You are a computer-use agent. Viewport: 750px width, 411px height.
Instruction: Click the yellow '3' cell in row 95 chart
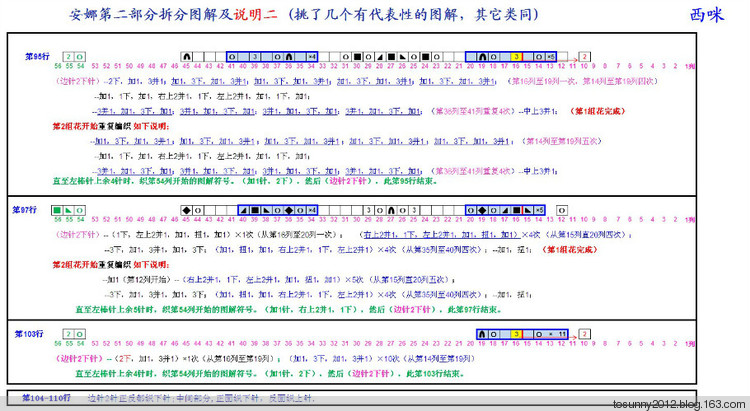tap(516, 57)
